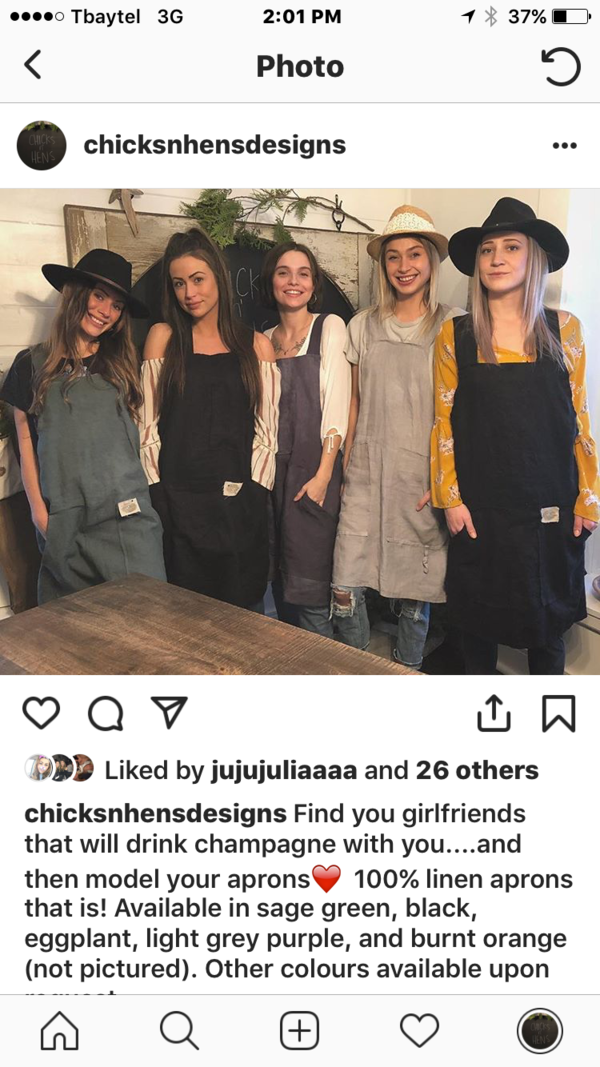Open the three-dot post options menu
The width and height of the screenshot is (600, 1067).
[x=565, y=146]
